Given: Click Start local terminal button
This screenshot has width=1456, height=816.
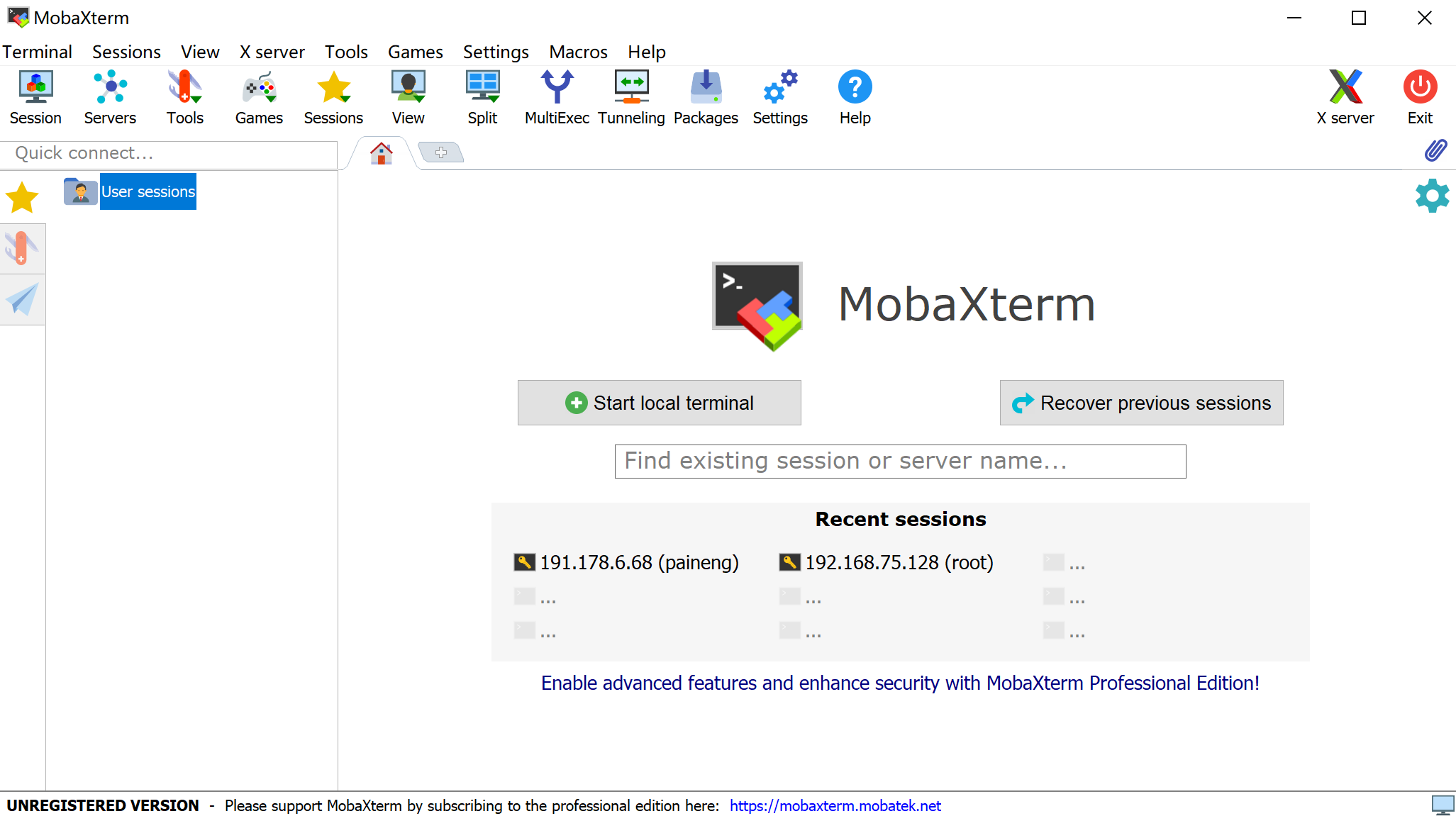Looking at the screenshot, I should coord(660,403).
